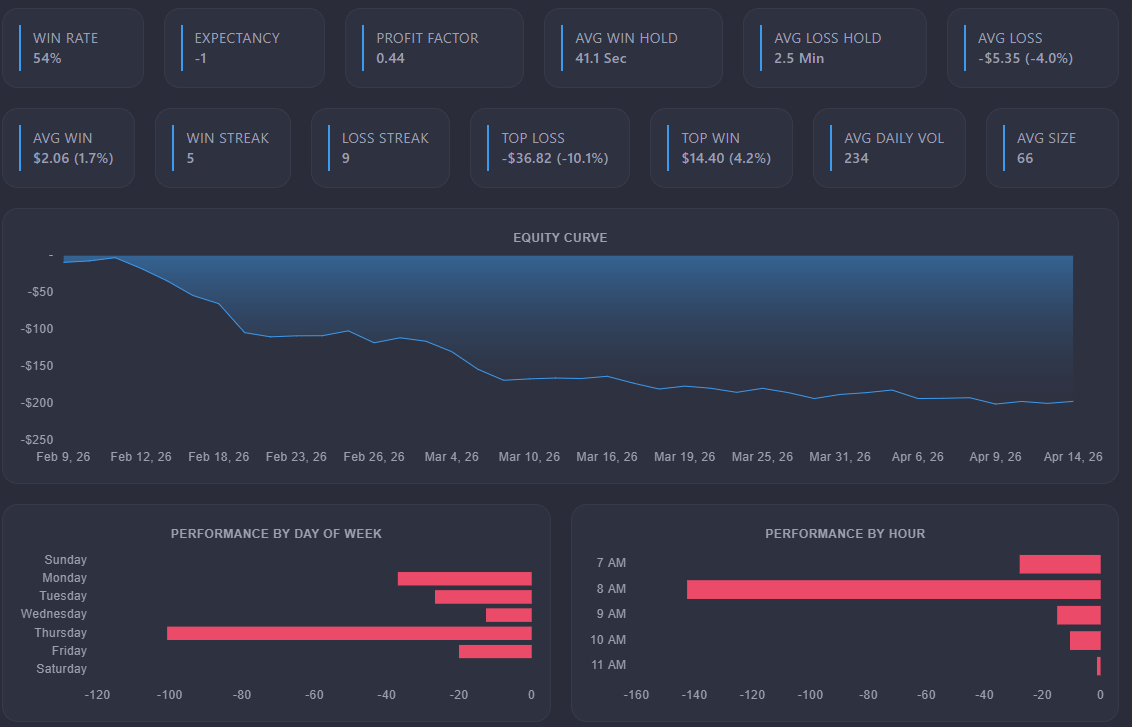Viewport: 1132px width, 727px height.
Task: Click the Avg Loss Hold card
Action: tap(834, 48)
